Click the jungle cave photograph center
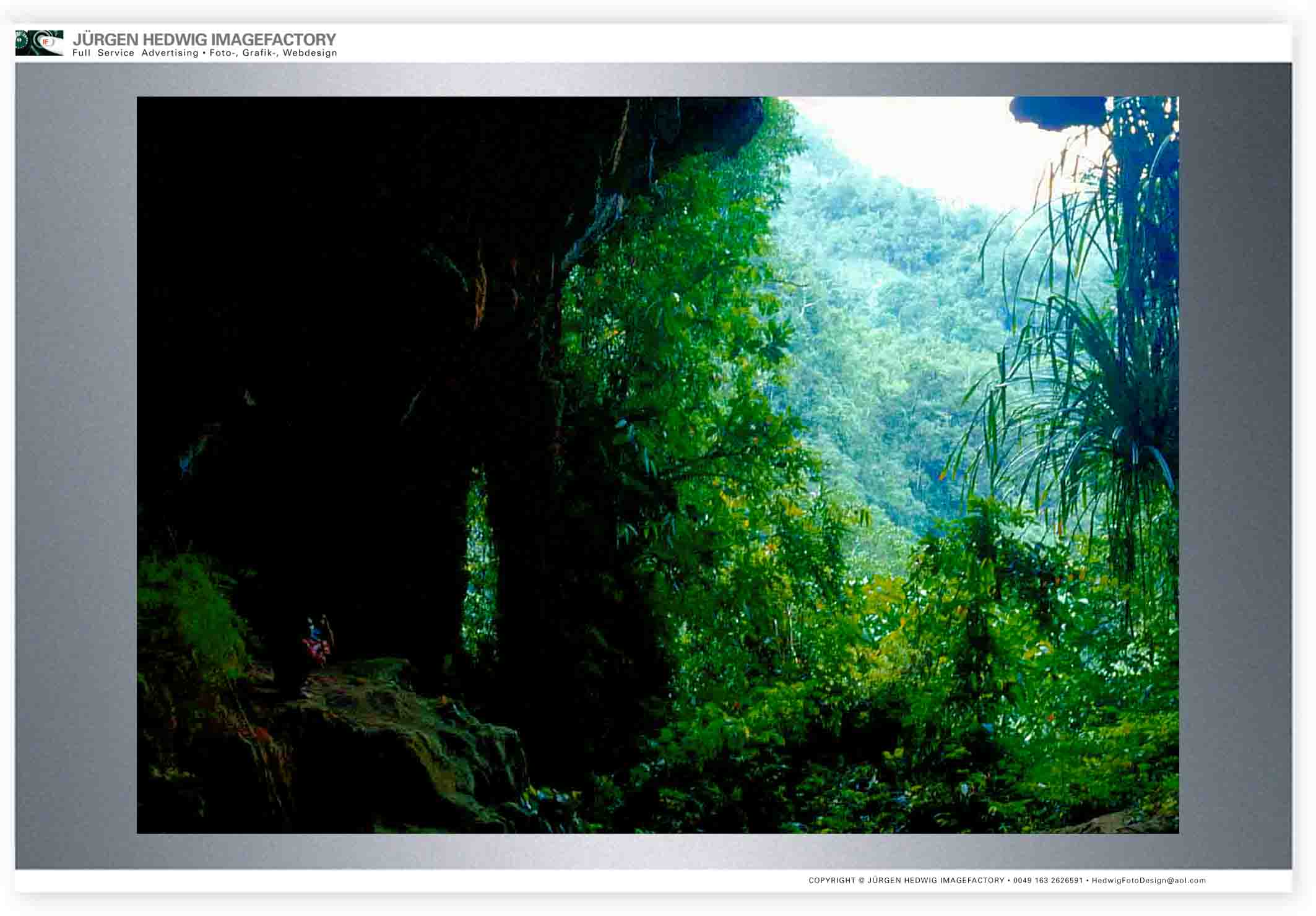 [x=657, y=464]
